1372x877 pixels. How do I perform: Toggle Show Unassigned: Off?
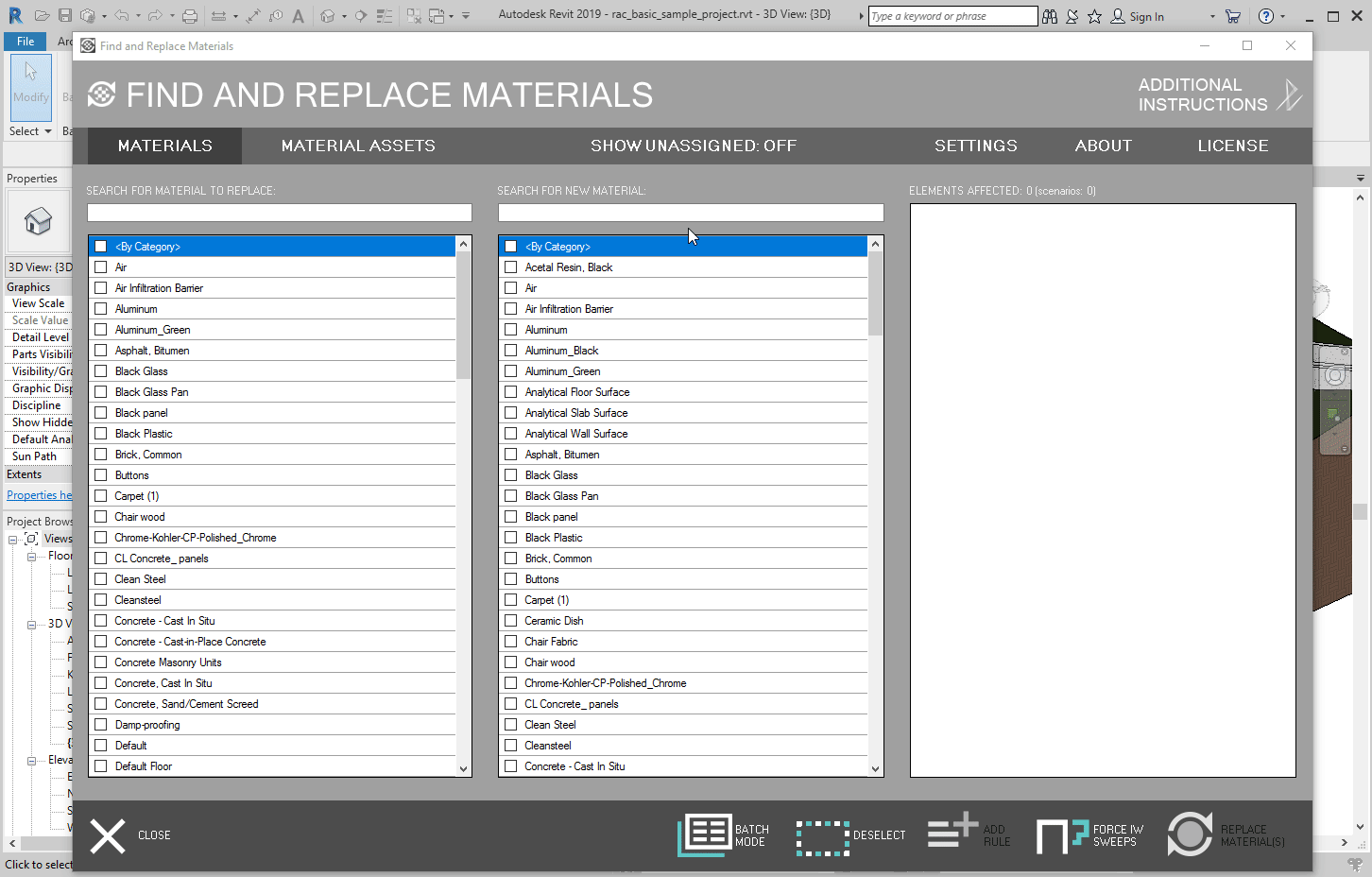point(693,146)
